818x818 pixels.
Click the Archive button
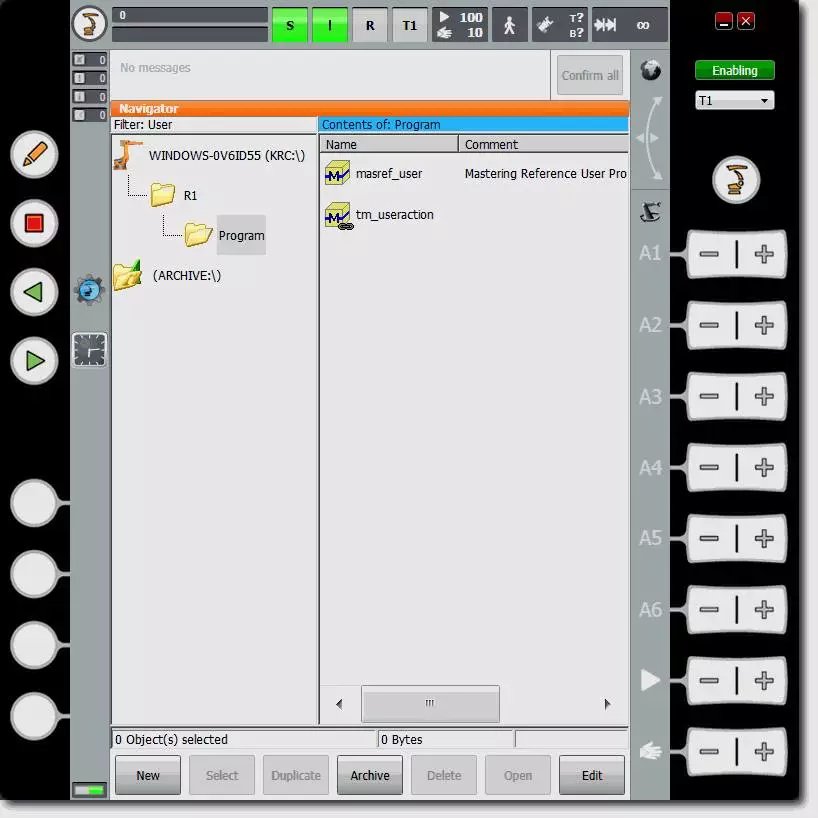tap(369, 775)
